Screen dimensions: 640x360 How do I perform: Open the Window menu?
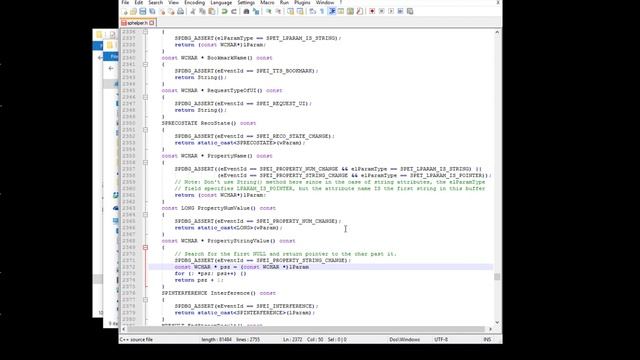coord(325,2)
